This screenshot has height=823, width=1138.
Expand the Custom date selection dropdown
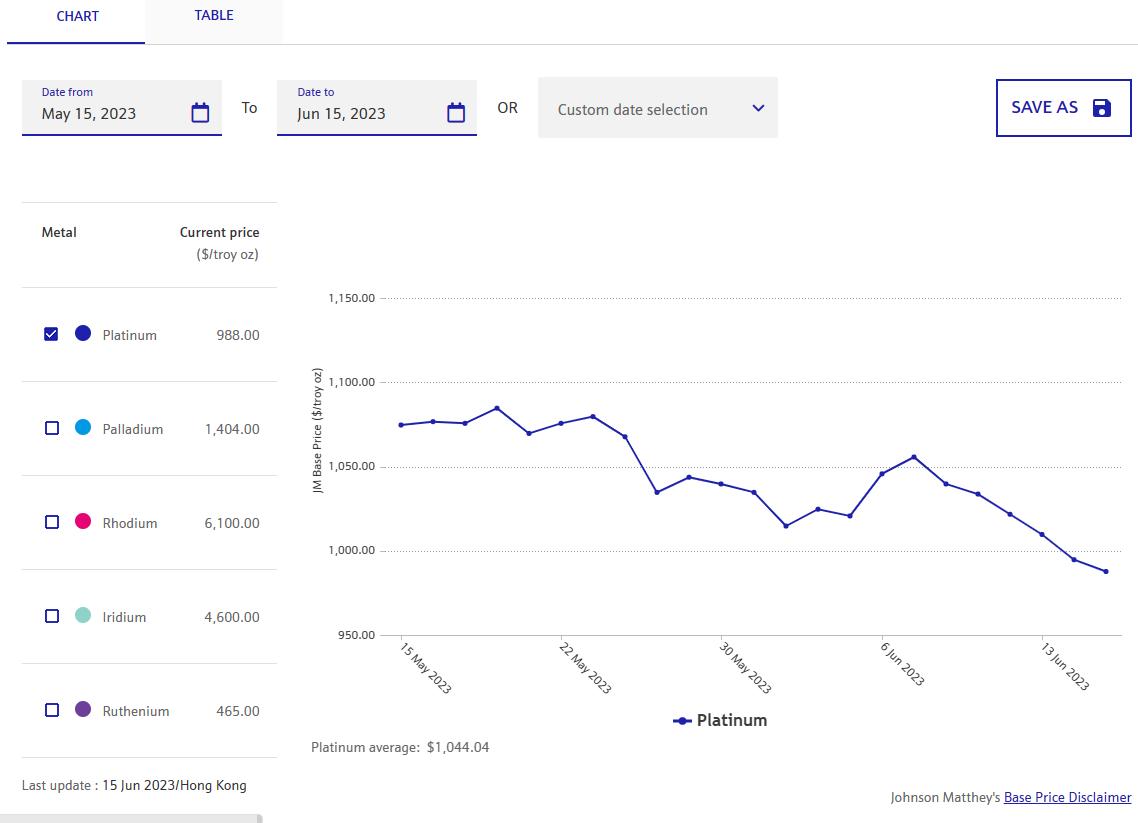[x=657, y=109]
